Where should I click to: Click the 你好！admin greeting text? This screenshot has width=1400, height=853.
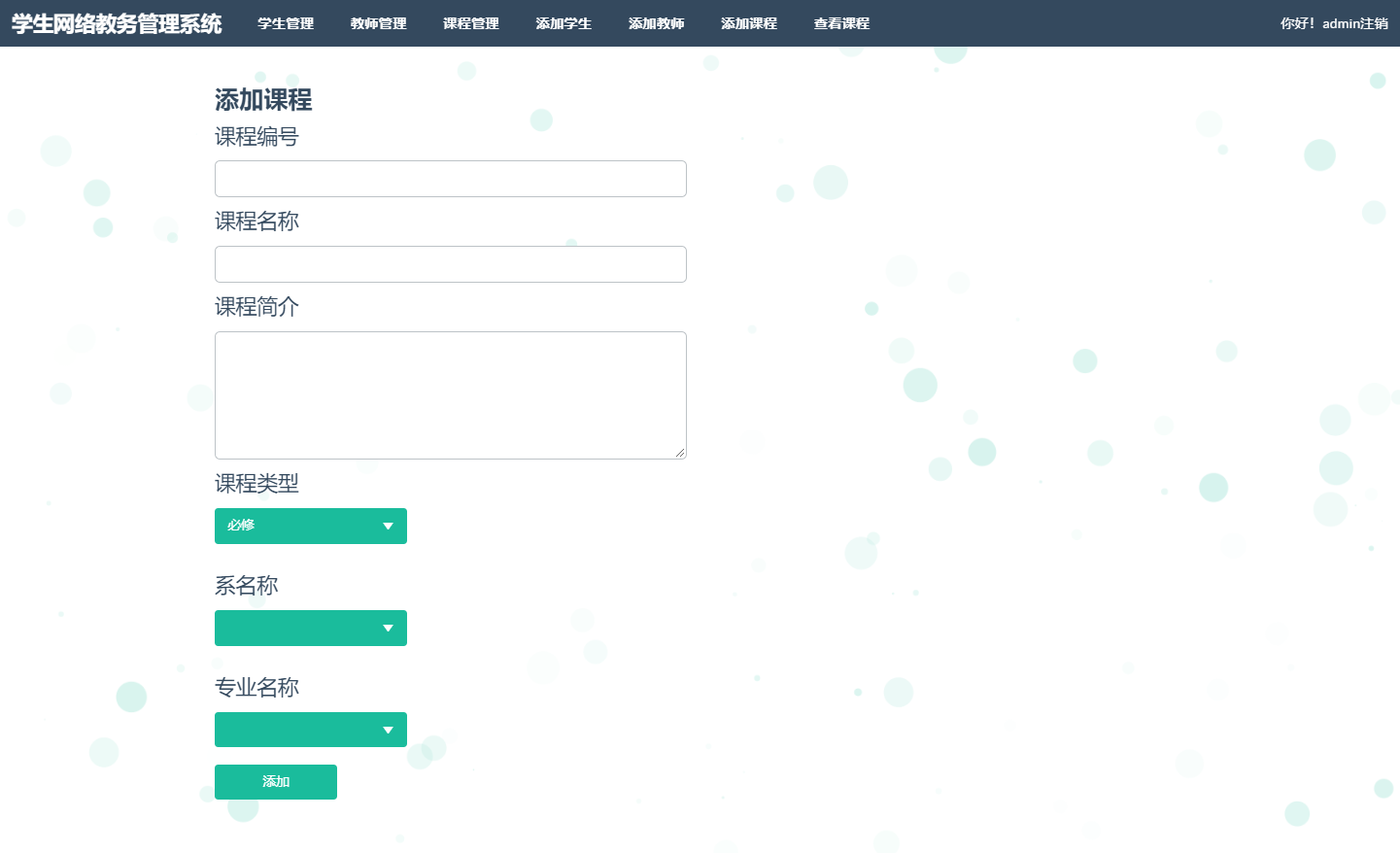coord(1320,23)
